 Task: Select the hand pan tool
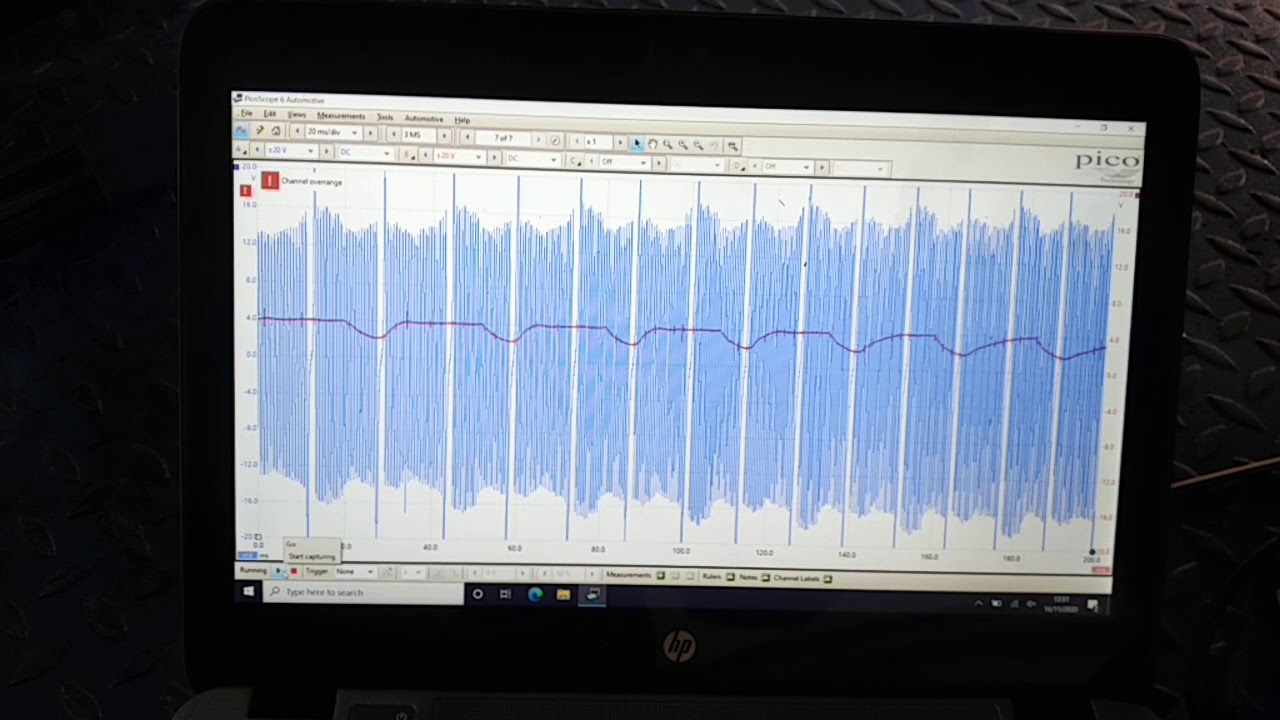point(652,143)
